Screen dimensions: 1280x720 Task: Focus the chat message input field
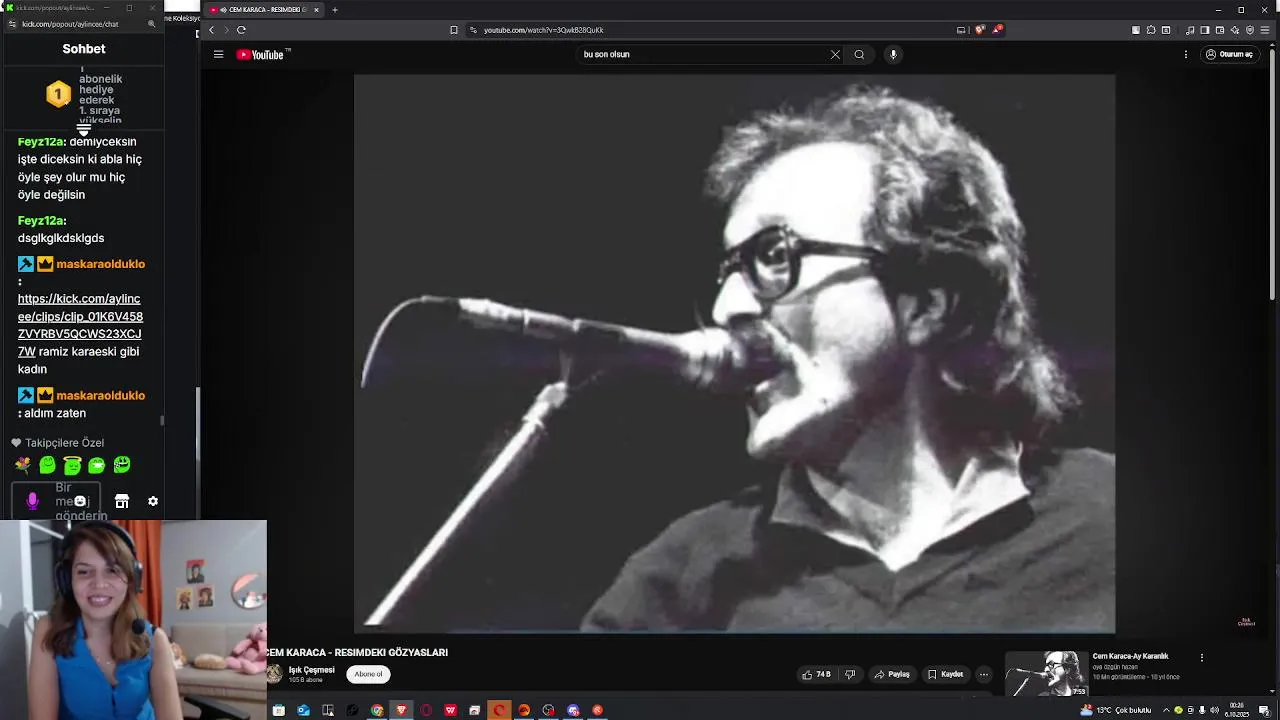pyautogui.click(x=58, y=501)
